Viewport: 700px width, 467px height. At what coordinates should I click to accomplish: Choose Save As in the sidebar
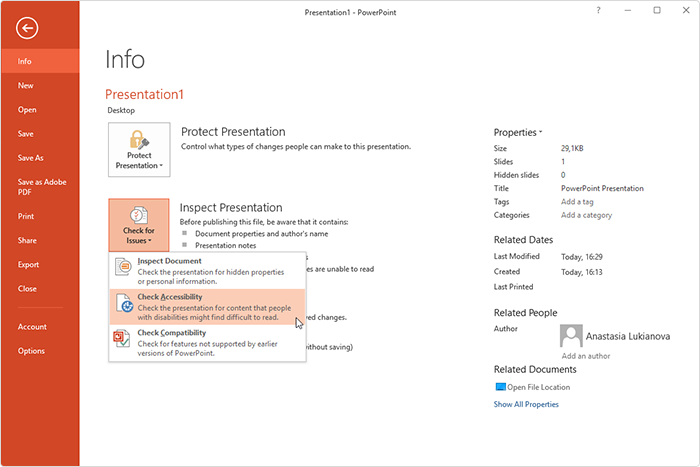click(x=40, y=158)
